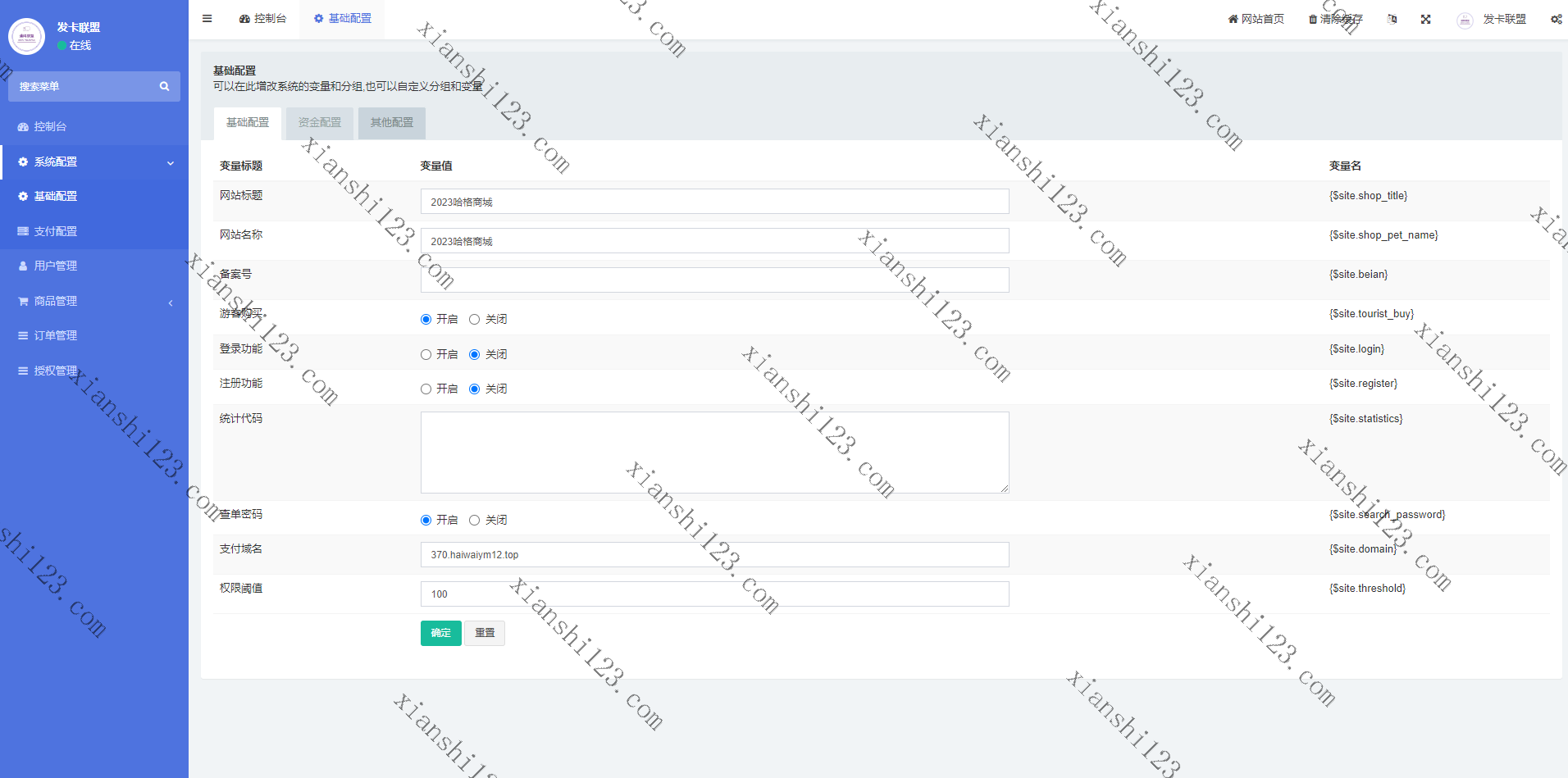Focus the 备案号 input field
This screenshot has width=1568, height=778.
(715, 280)
